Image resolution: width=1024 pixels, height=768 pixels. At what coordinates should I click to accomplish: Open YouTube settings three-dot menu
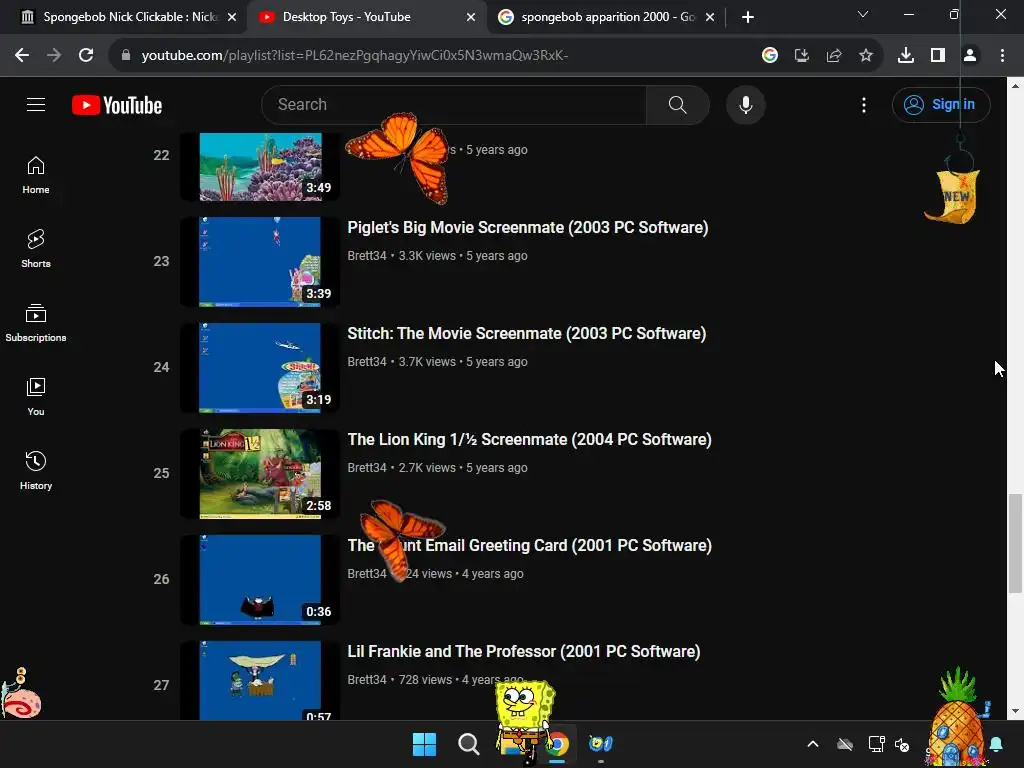[863, 104]
